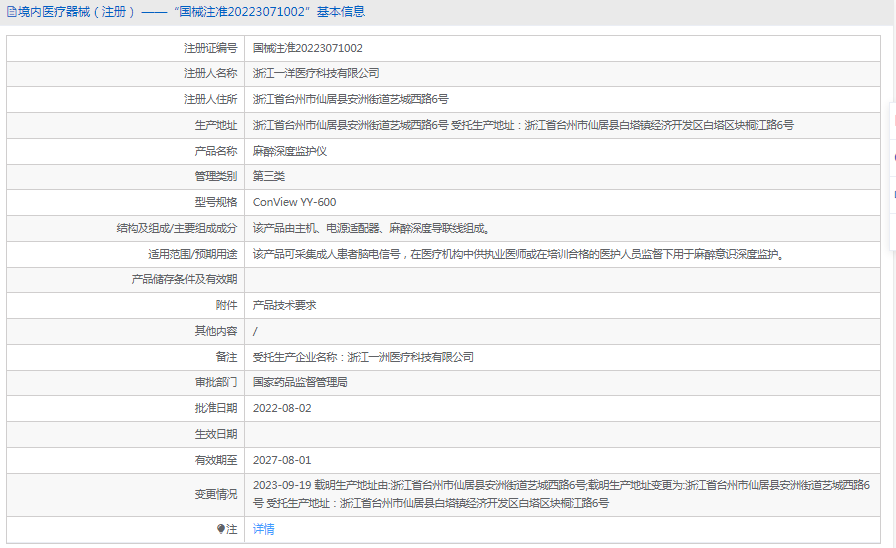This screenshot has height=548, width=896.
Task: Click the 有效期至 label cell
Action: [x=125, y=460]
